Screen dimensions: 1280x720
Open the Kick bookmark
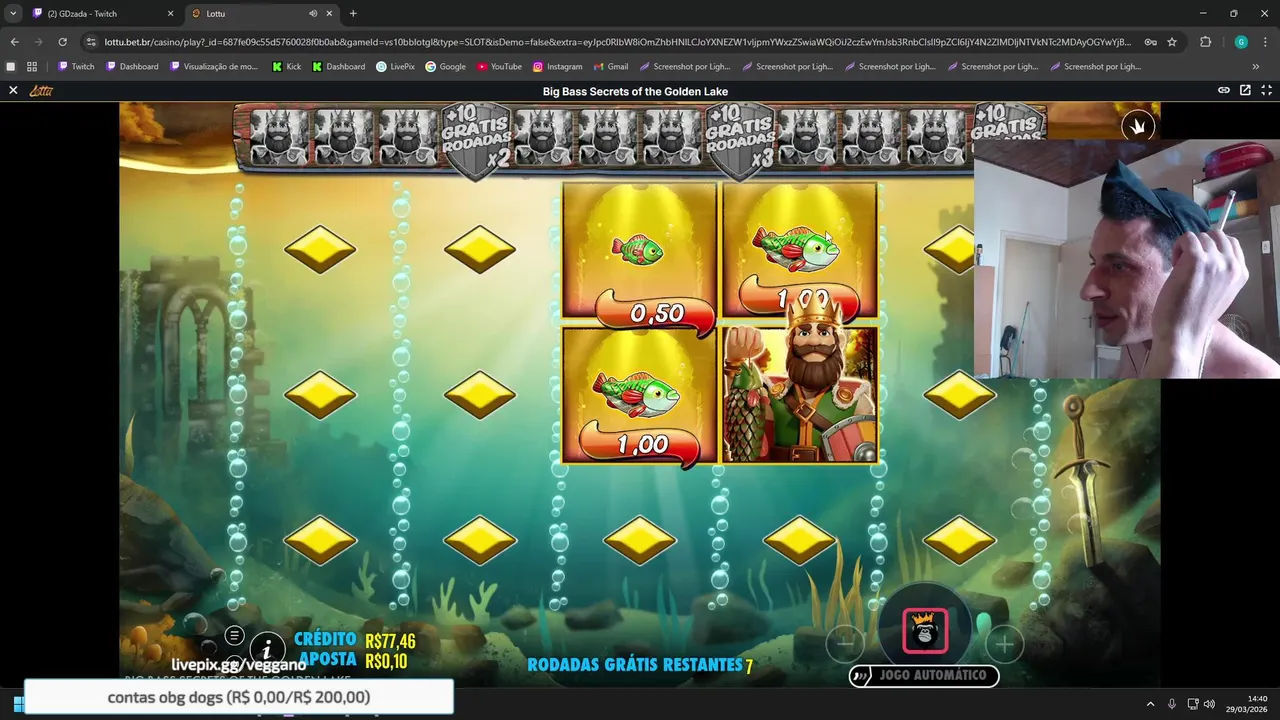(286, 67)
